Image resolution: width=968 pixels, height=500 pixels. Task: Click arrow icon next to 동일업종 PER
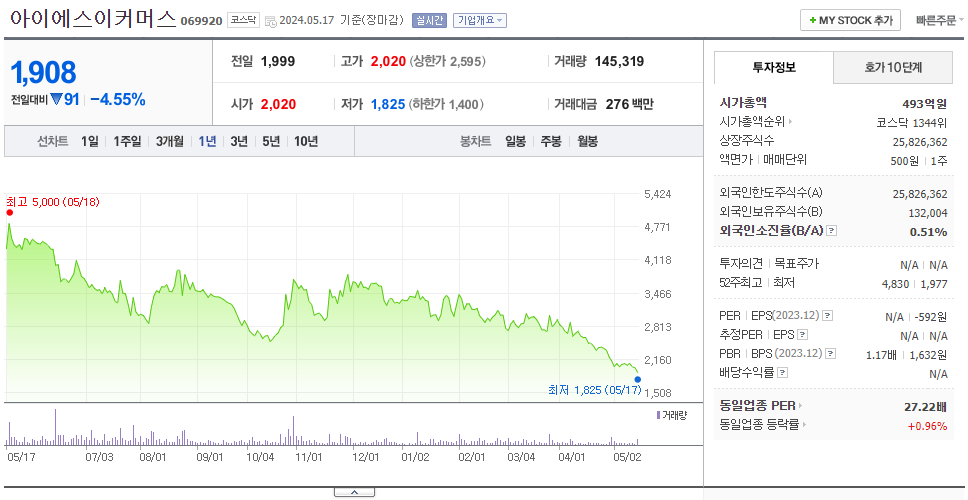pos(801,406)
